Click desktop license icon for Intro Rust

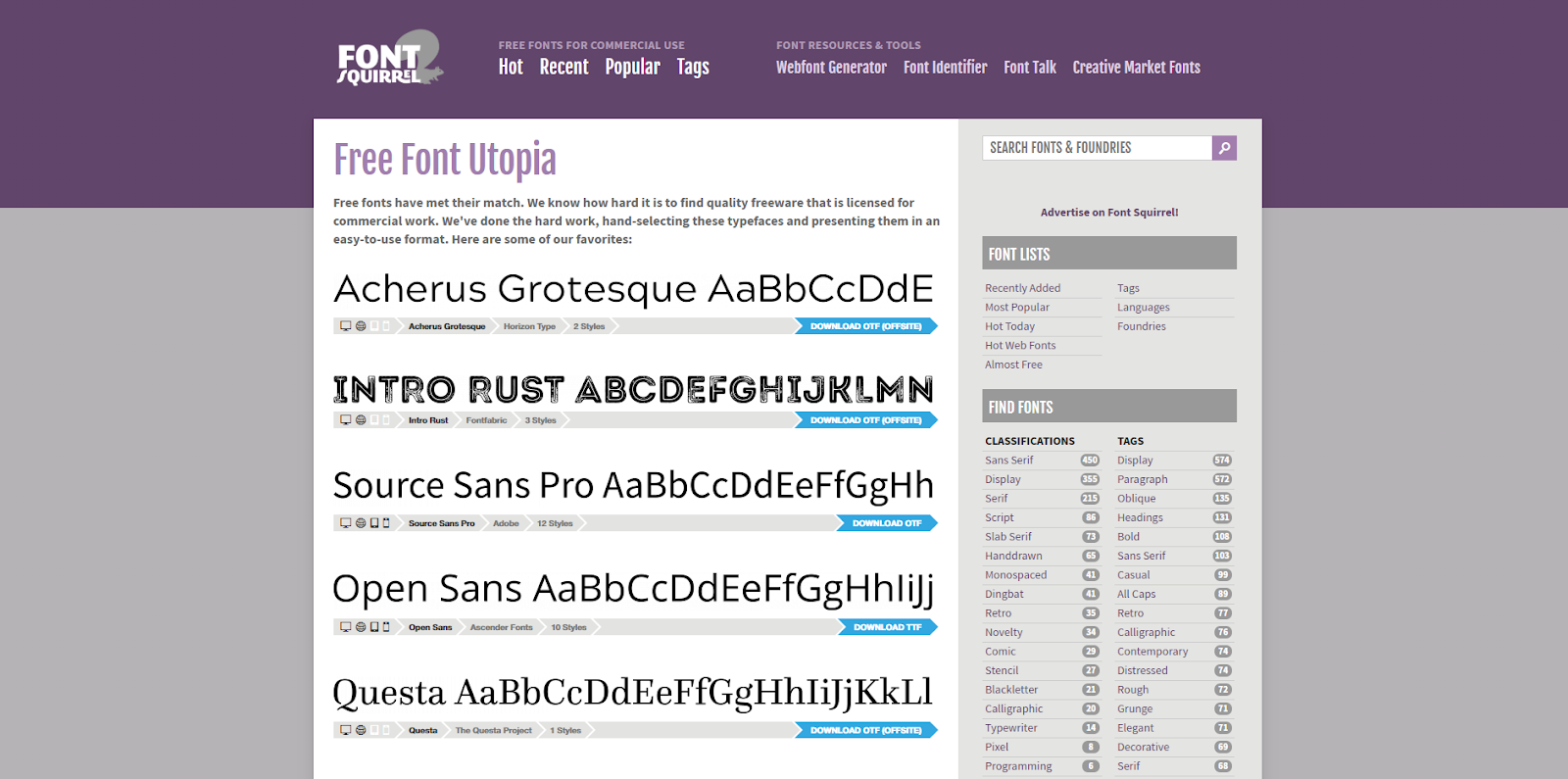click(x=345, y=420)
